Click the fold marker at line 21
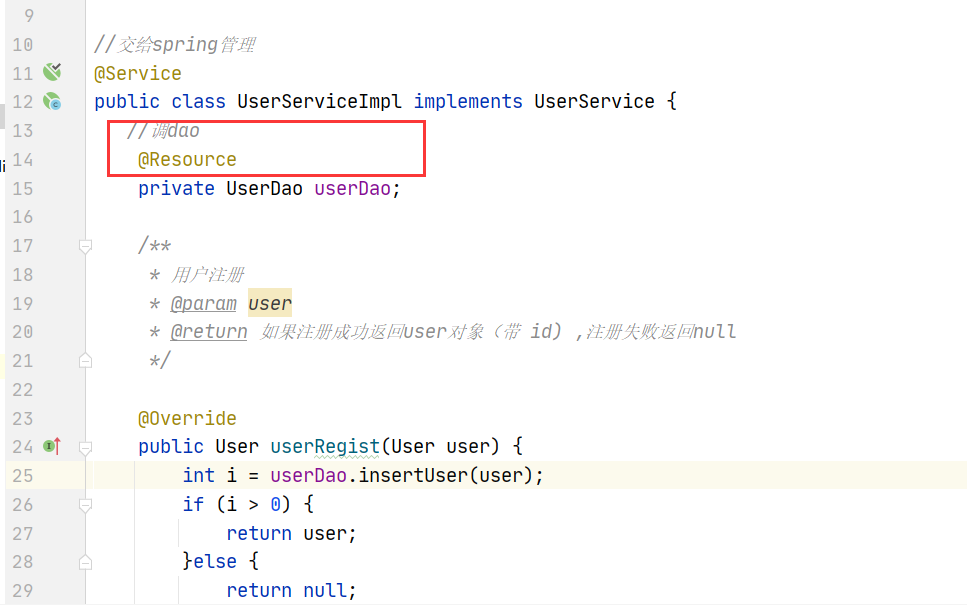967x605 pixels. [x=85, y=360]
